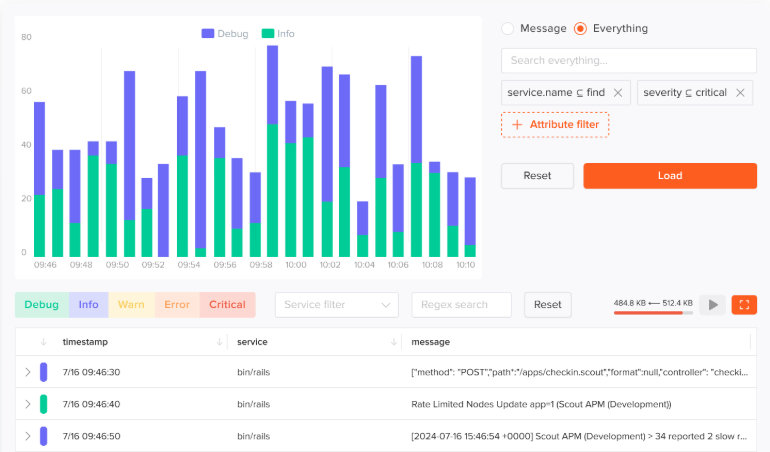Click the Scout APM 34 reported message

tap(578, 436)
